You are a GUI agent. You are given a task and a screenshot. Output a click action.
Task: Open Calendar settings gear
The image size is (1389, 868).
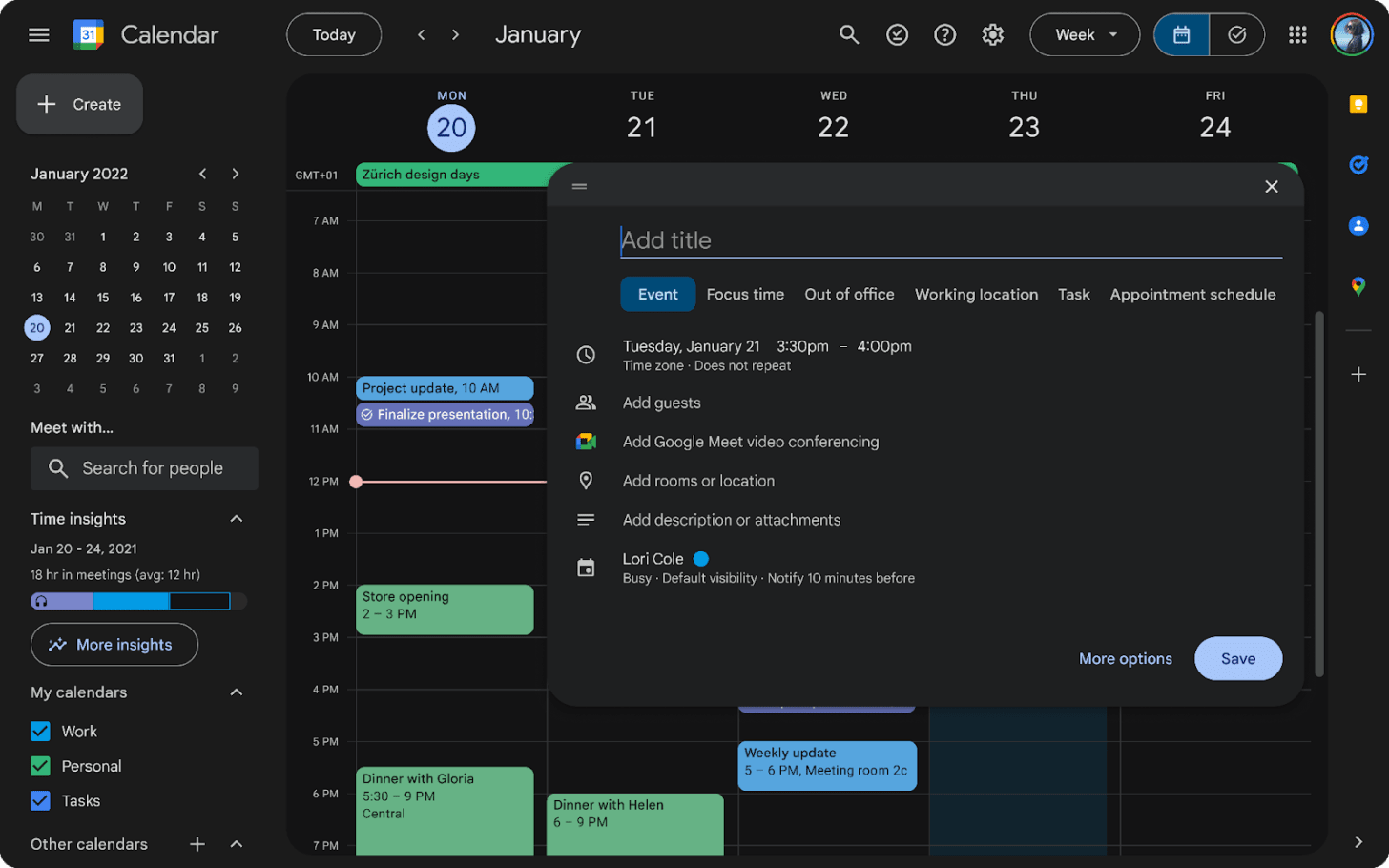tap(992, 34)
